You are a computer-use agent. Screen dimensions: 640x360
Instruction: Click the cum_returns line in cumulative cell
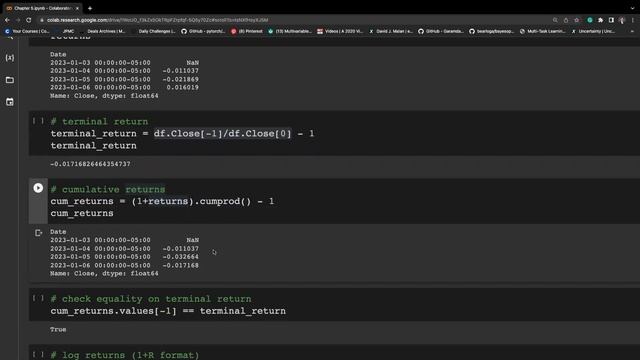point(82,213)
